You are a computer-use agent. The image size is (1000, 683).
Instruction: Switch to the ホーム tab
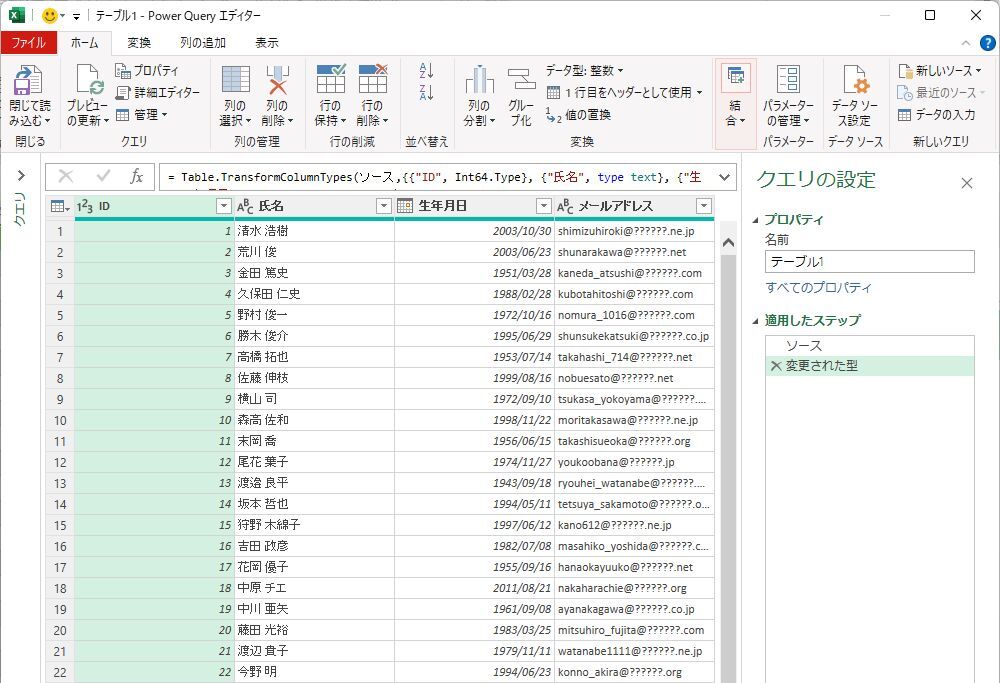click(x=84, y=43)
